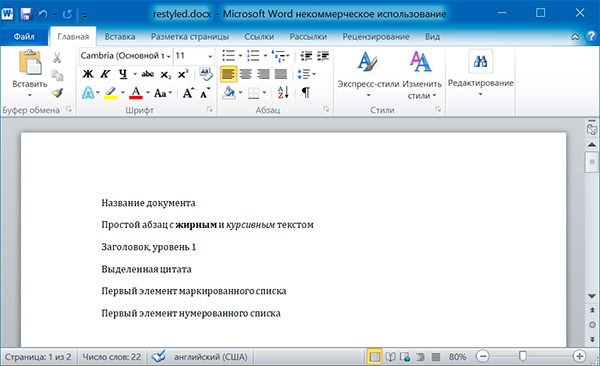Open the Файл tab
This screenshot has width=600, height=366.
coord(24,36)
